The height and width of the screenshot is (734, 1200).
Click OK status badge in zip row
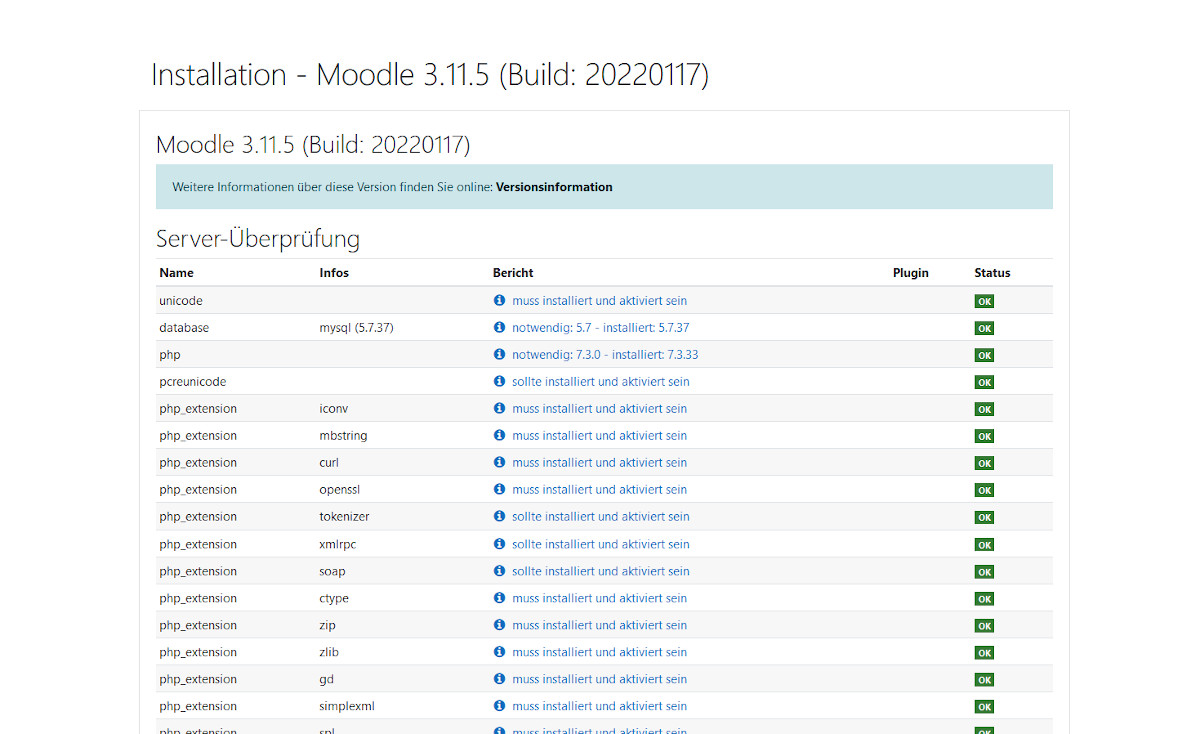click(x=984, y=626)
